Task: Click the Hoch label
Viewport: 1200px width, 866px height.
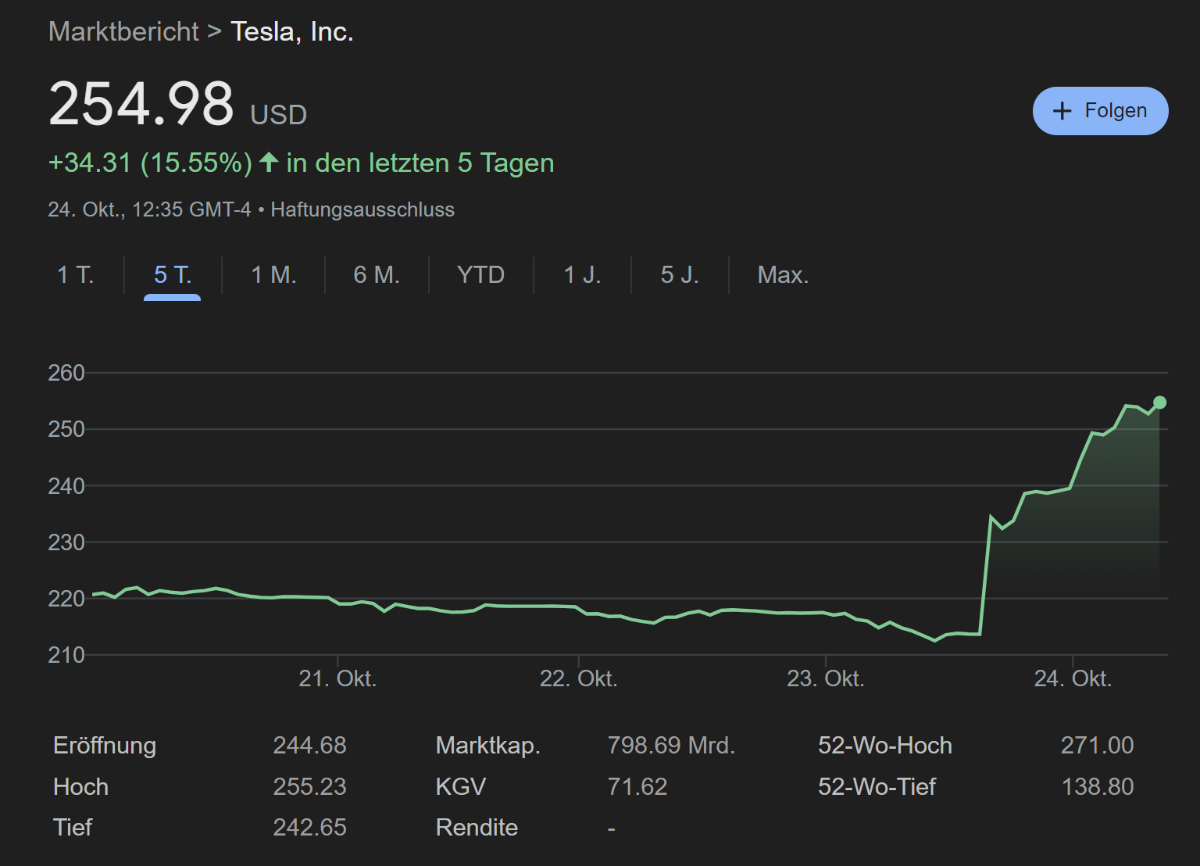Action: pyautogui.click(x=81, y=787)
